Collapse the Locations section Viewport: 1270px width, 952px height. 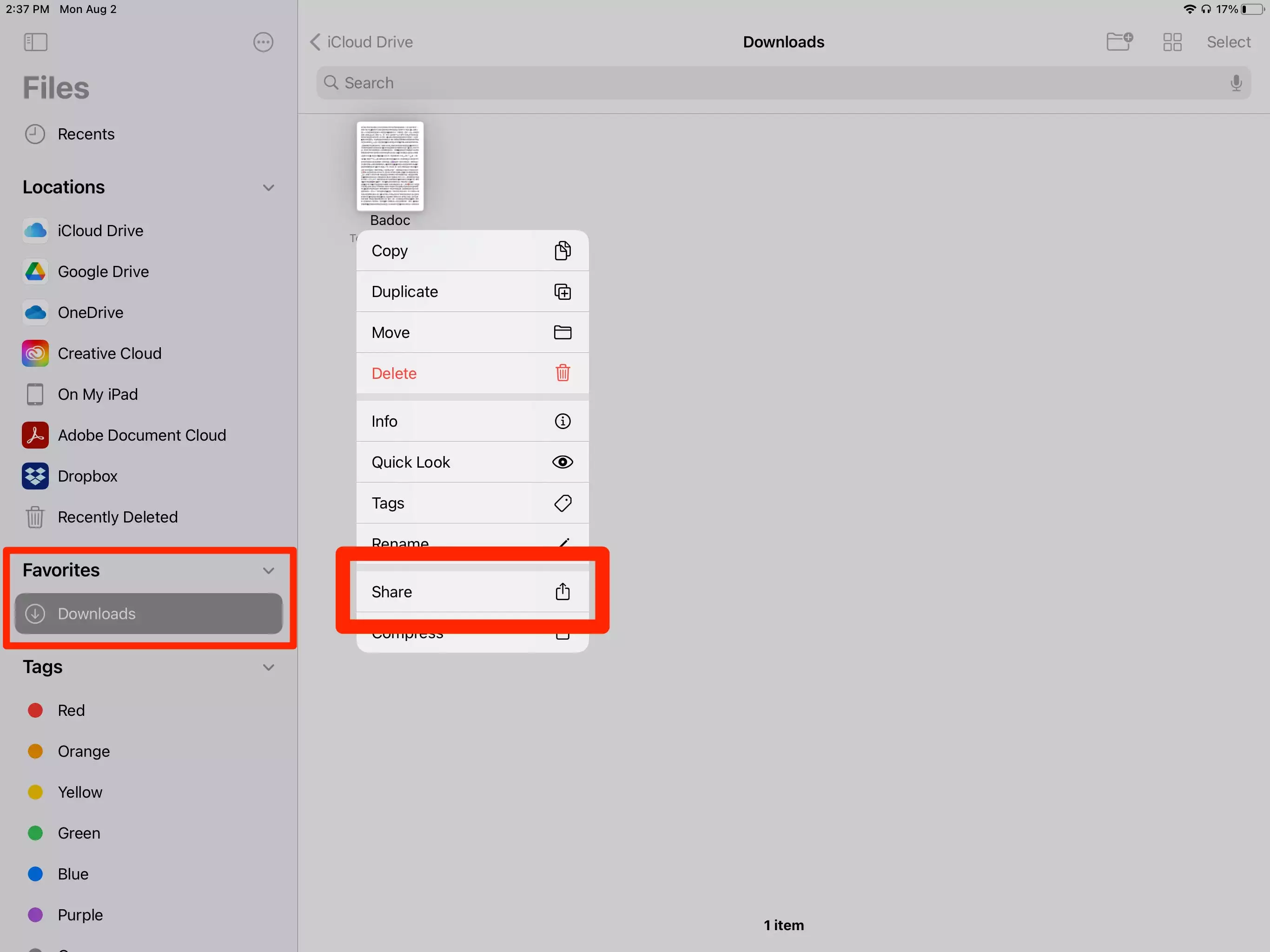pos(268,188)
